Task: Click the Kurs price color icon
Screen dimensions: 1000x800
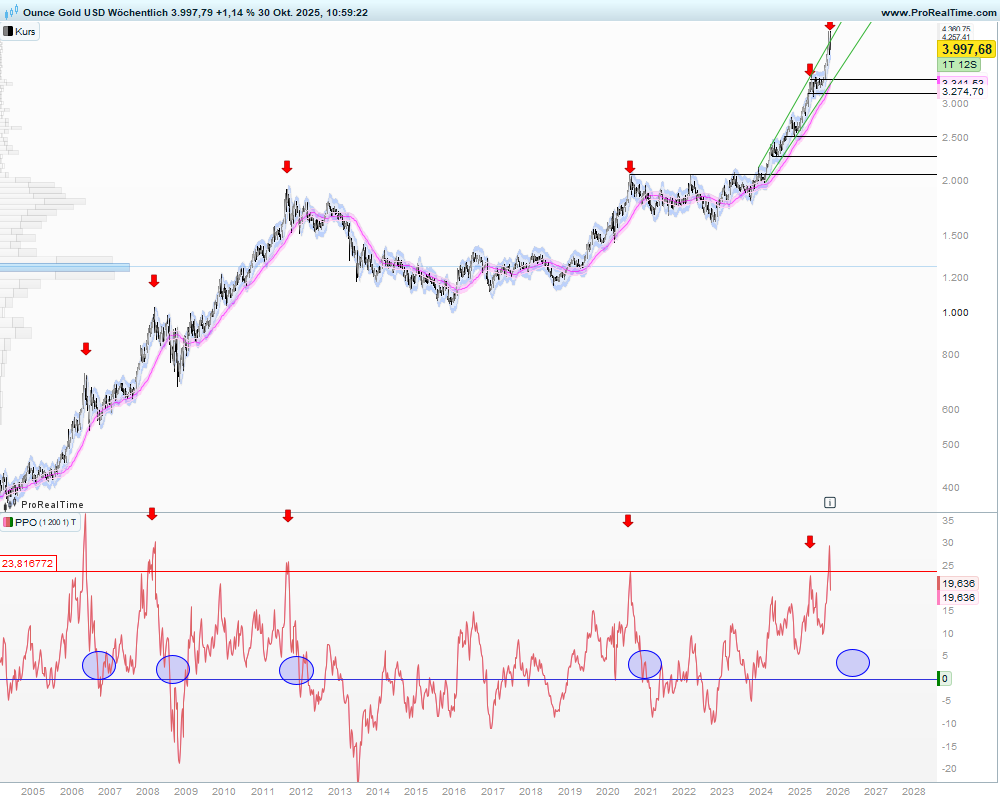Action: coord(8,32)
